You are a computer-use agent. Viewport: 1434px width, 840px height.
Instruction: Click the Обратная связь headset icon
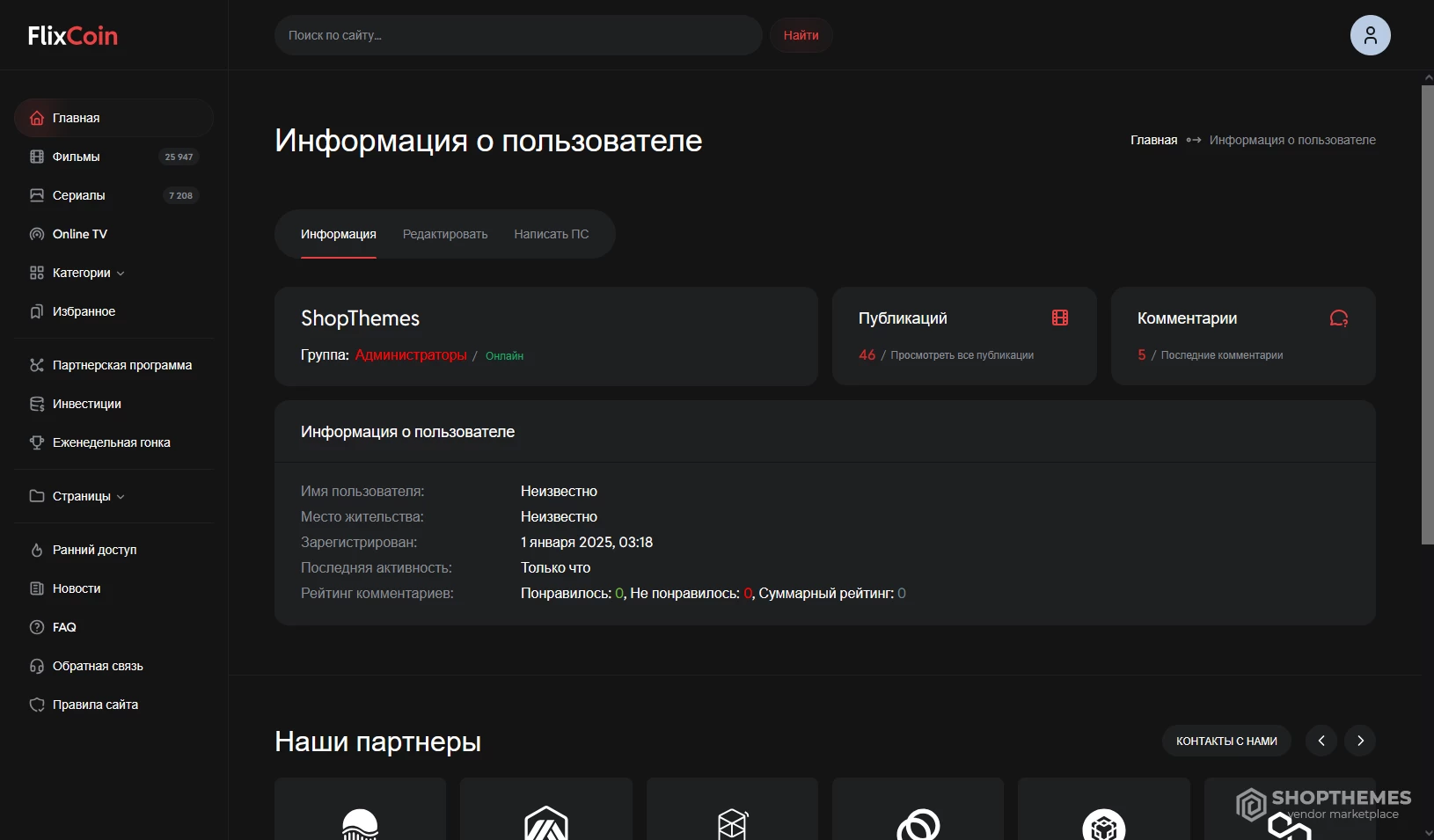coord(37,666)
